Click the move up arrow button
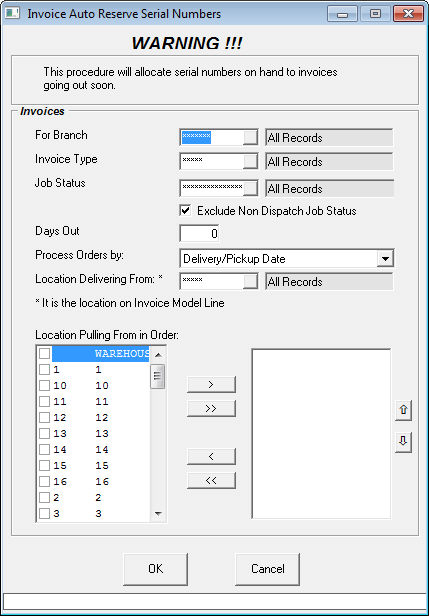This screenshot has height=616, width=429. [403, 410]
